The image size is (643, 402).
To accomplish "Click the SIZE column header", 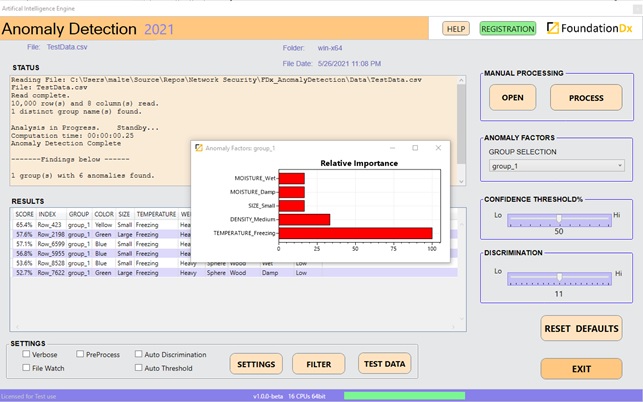I will pyautogui.click(x=124, y=214).
